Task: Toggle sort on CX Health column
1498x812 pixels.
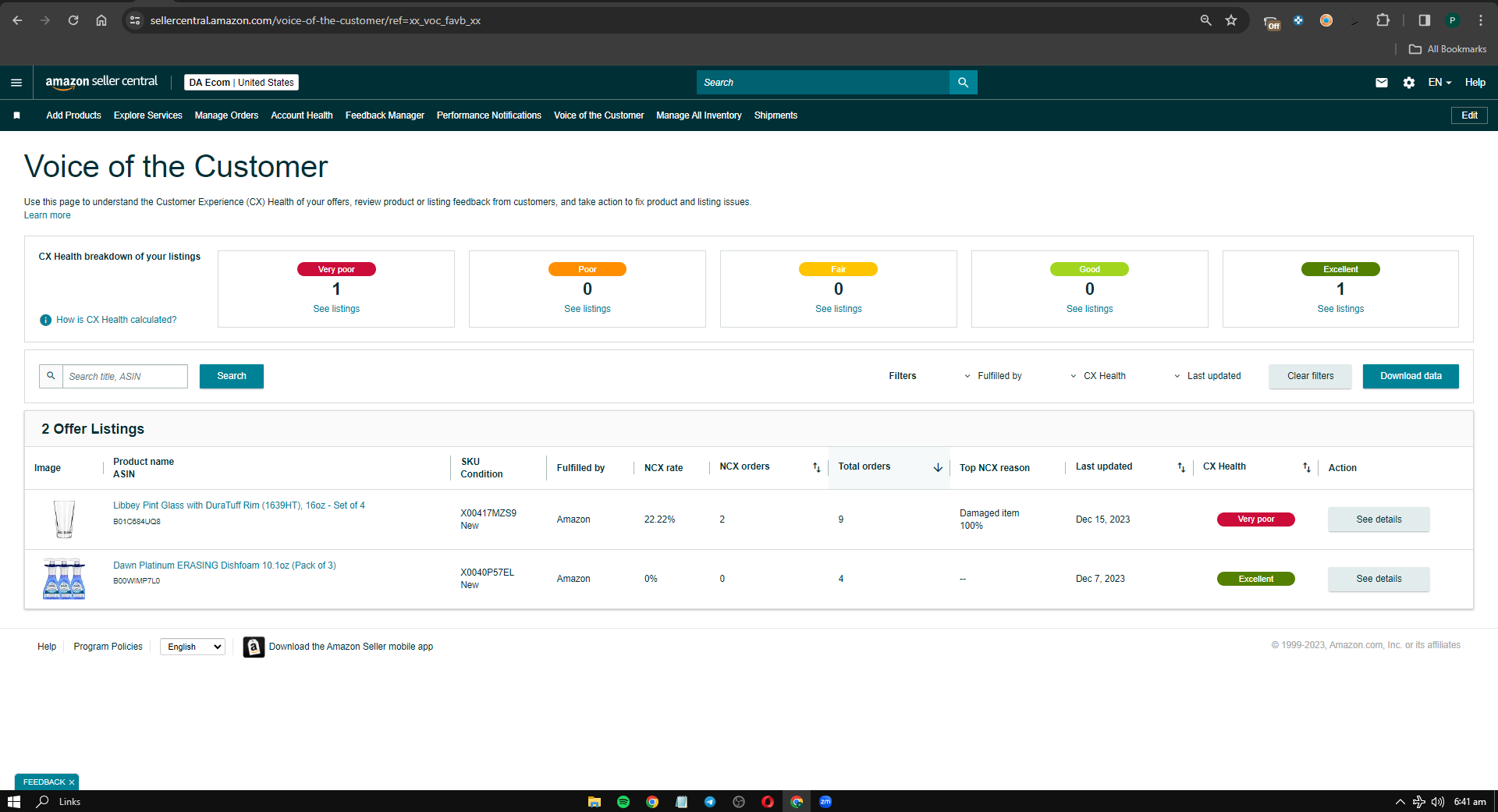Action: pyautogui.click(x=1307, y=467)
